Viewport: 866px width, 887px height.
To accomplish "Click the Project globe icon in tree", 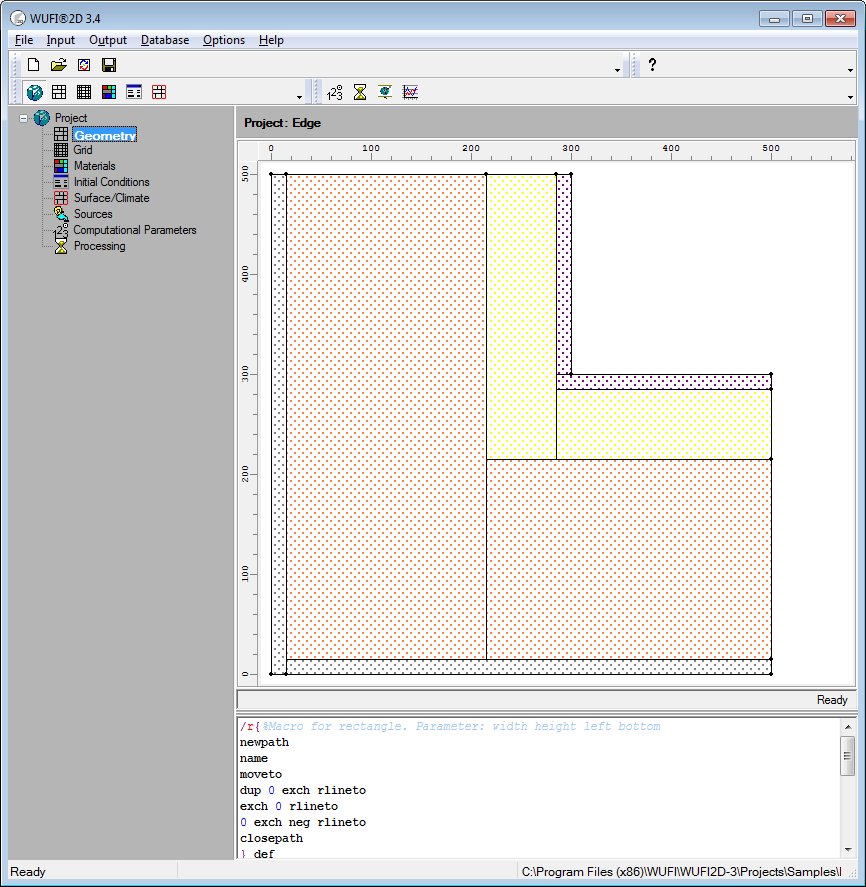I will [x=41, y=118].
